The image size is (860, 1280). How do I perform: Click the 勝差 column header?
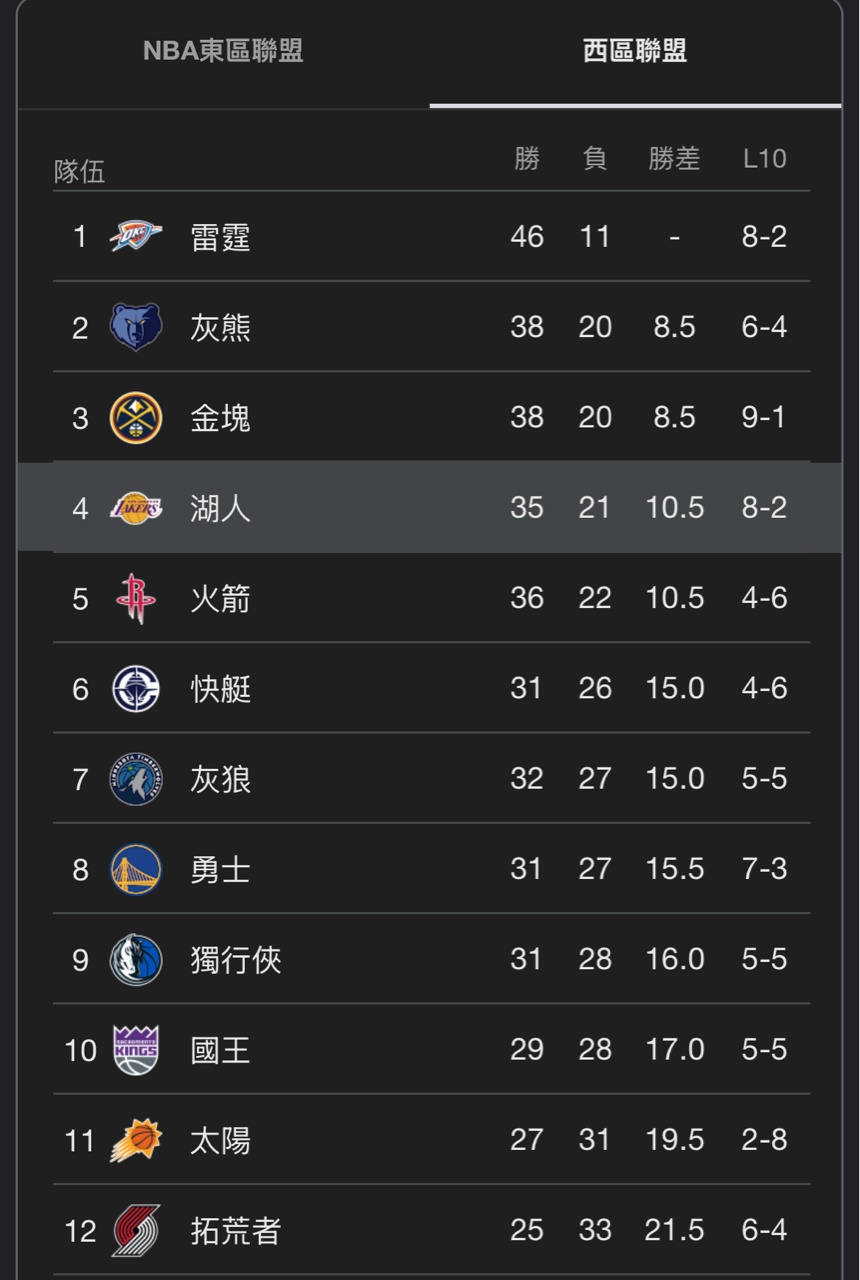674,158
